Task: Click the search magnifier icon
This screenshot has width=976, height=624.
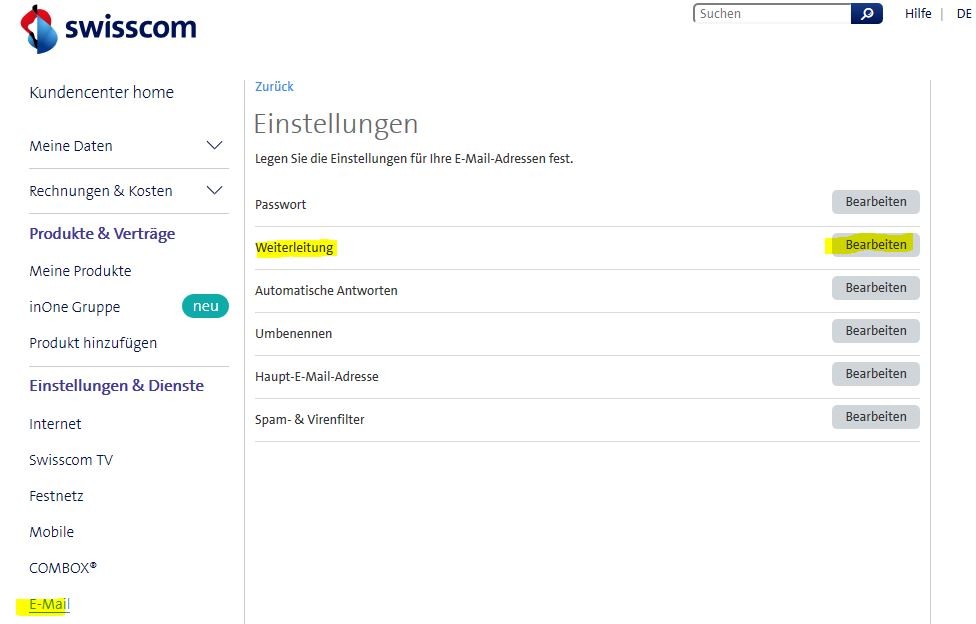Action: (866, 13)
